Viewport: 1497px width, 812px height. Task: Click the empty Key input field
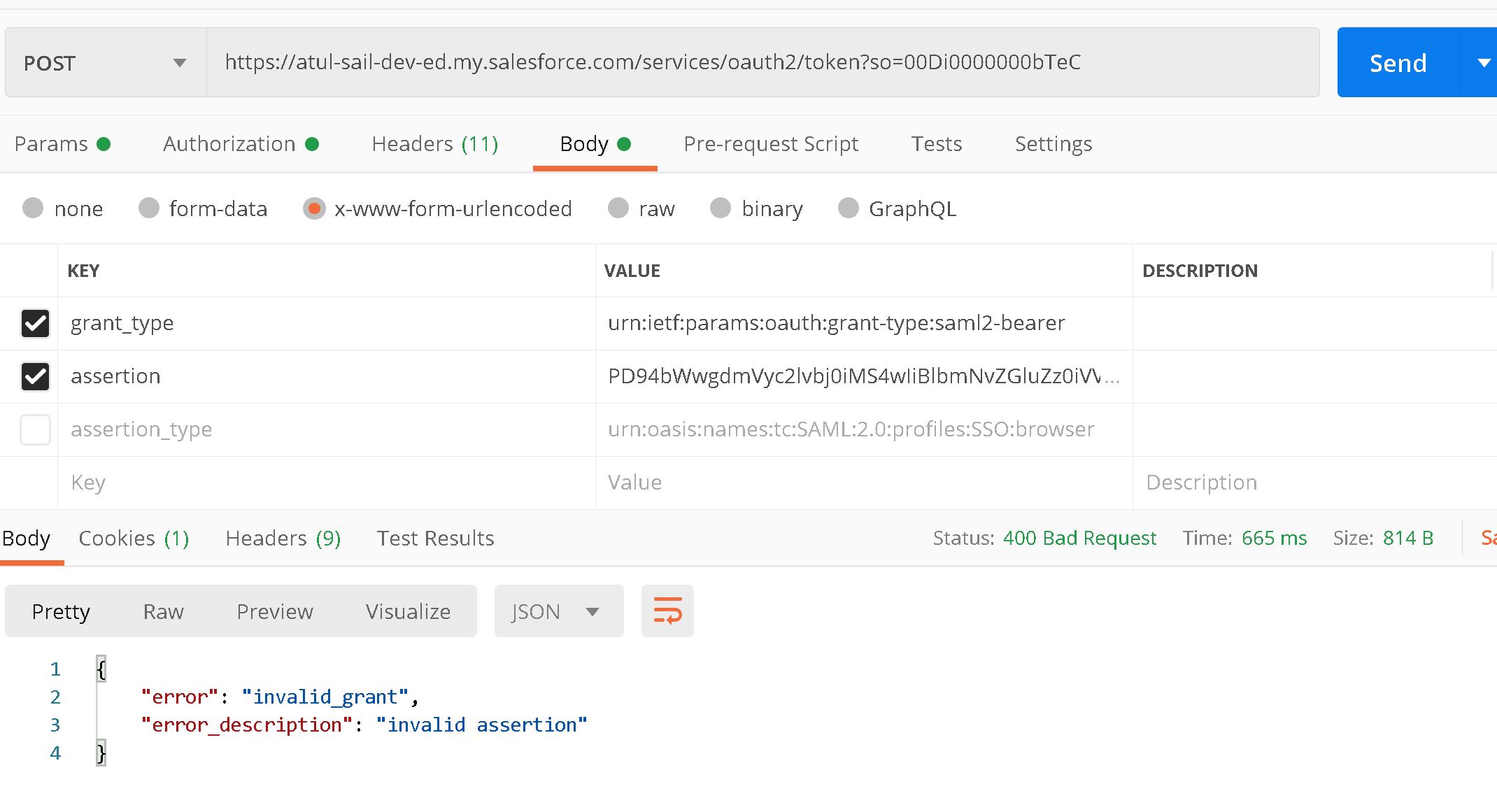(x=325, y=483)
